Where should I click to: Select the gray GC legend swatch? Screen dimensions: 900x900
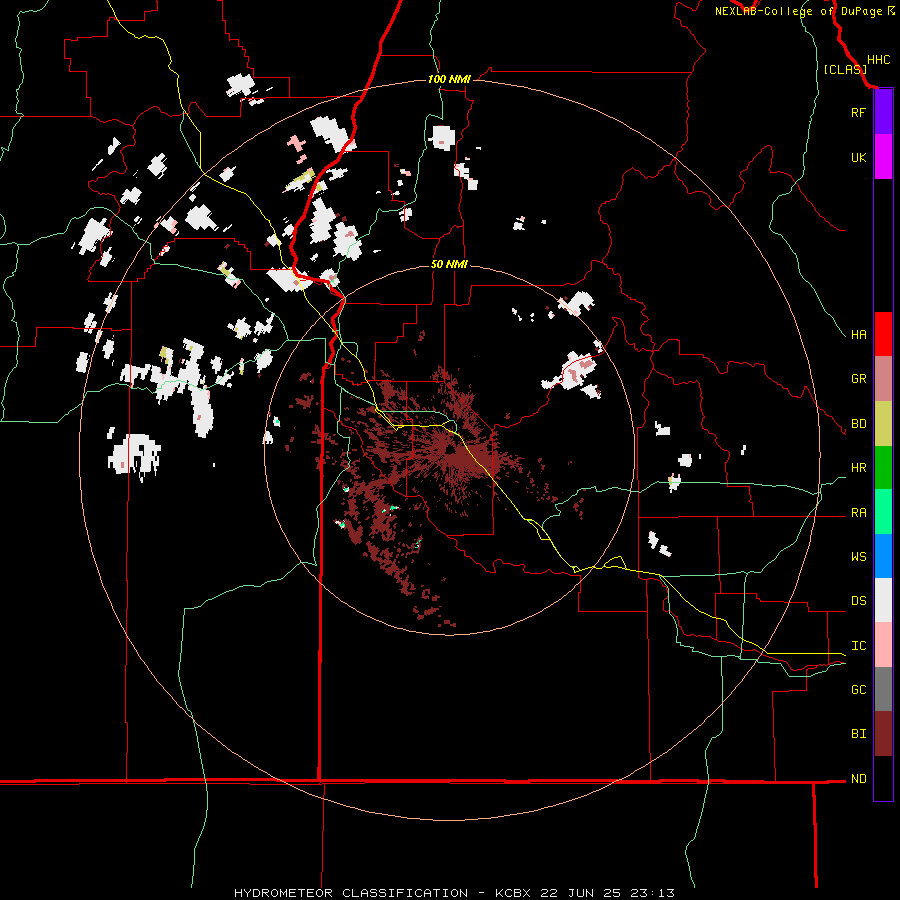point(883,689)
